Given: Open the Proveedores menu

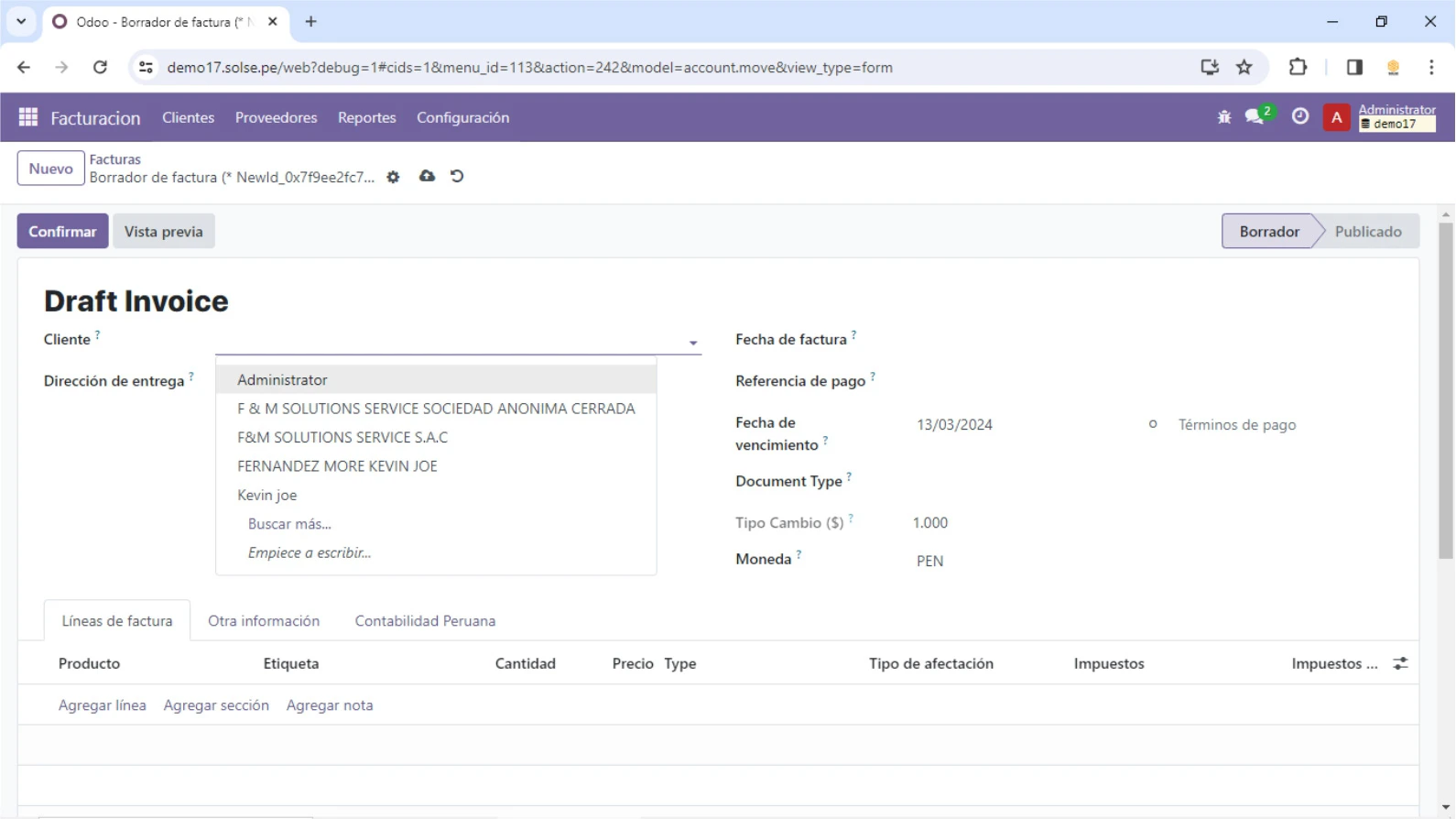Looking at the screenshot, I should click(x=276, y=117).
